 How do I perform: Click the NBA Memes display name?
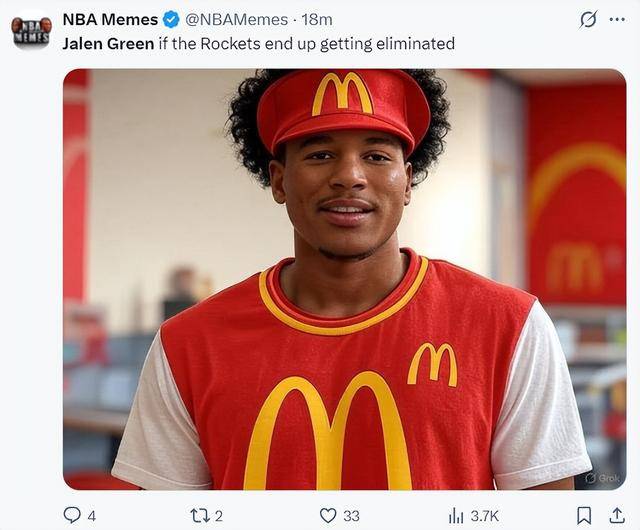pos(110,20)
